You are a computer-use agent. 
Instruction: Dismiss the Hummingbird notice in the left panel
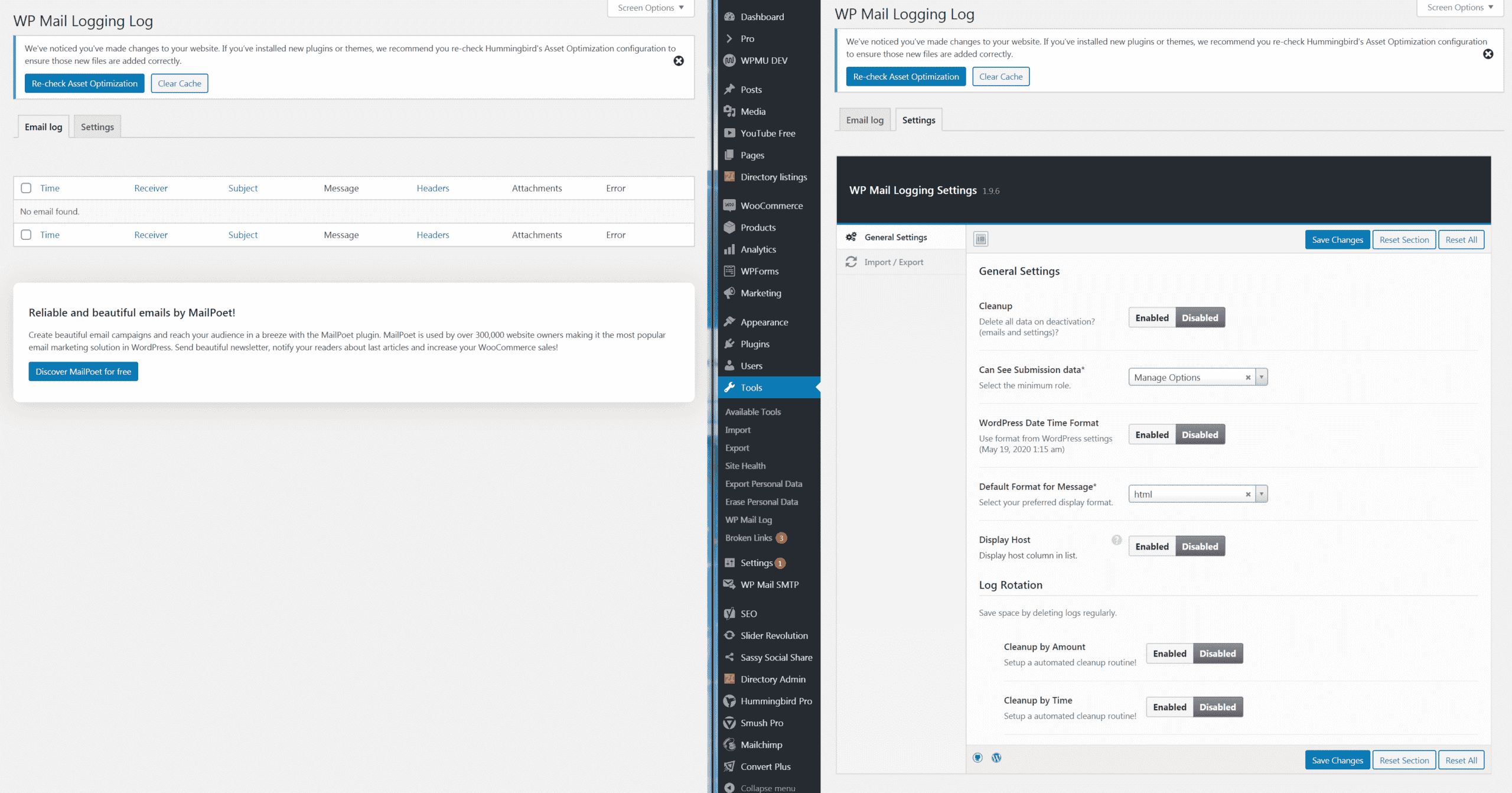click(679, 61)
